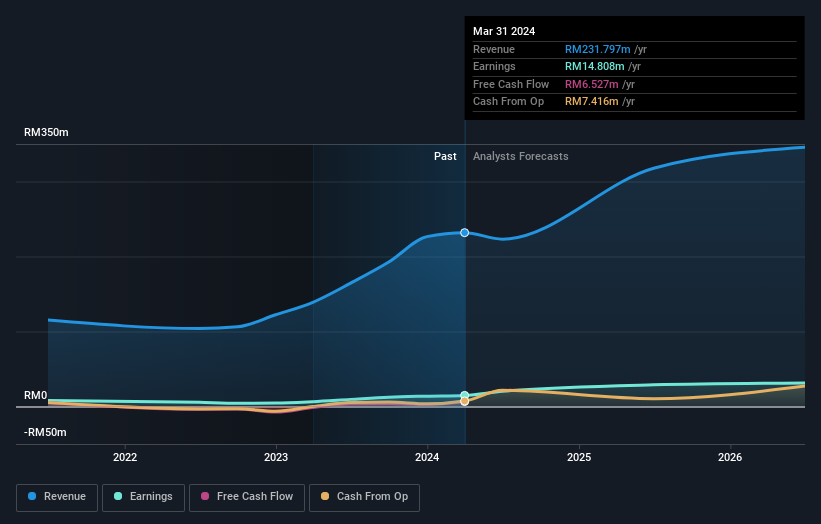Select the Cash From Op data point marker
The width and height of the screenshot is (821, 524).
pyautogui.click(x=464, y=401)
